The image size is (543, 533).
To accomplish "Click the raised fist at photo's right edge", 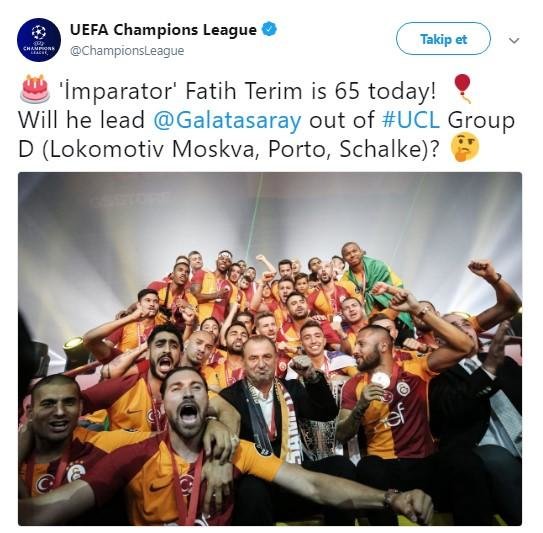I will click(x=483, y=268).
